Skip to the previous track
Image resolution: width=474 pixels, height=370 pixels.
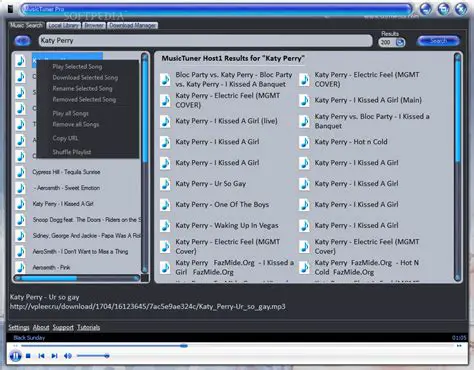(x=41, y=356)
